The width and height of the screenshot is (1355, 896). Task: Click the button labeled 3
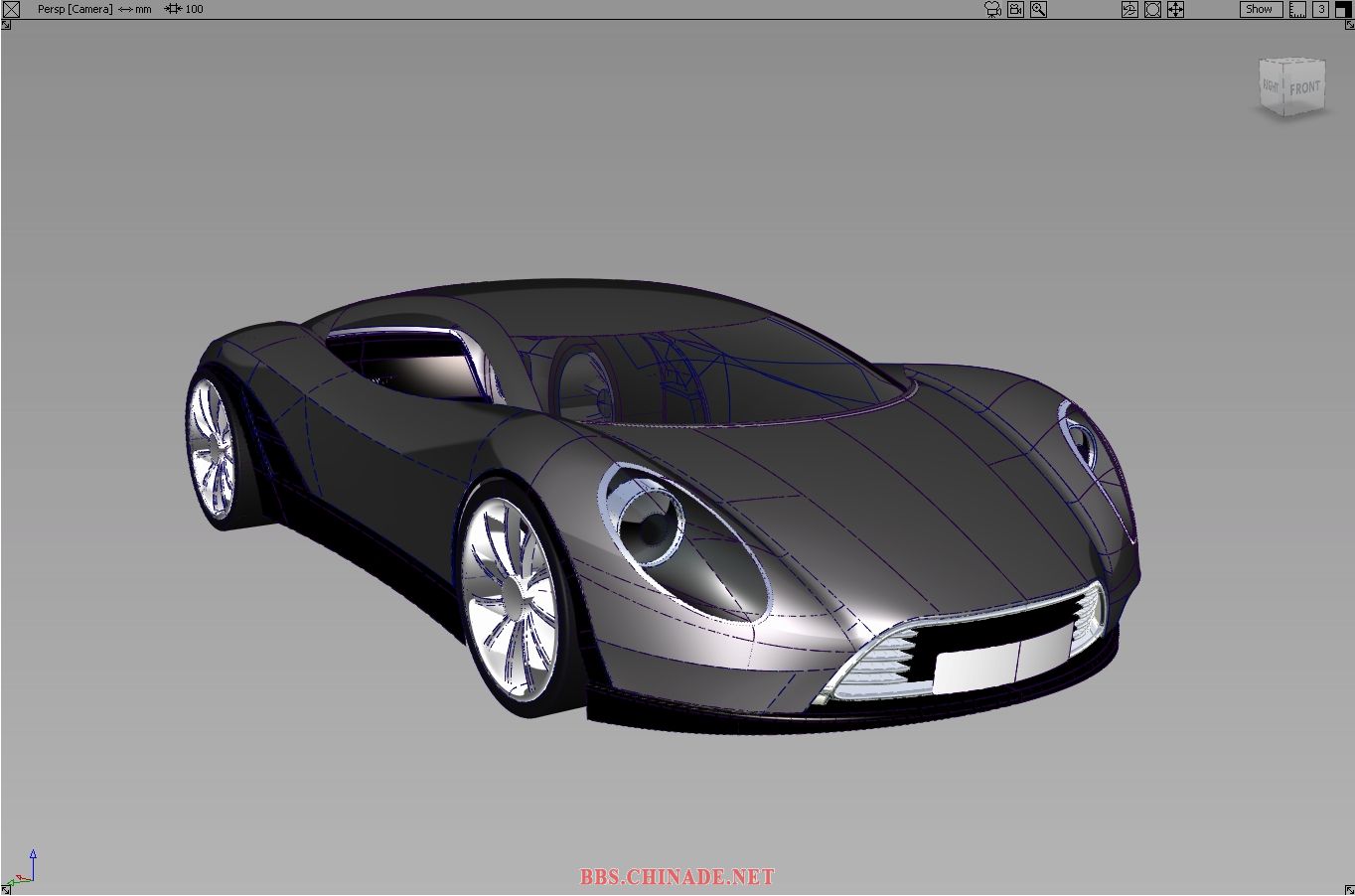1320,9
